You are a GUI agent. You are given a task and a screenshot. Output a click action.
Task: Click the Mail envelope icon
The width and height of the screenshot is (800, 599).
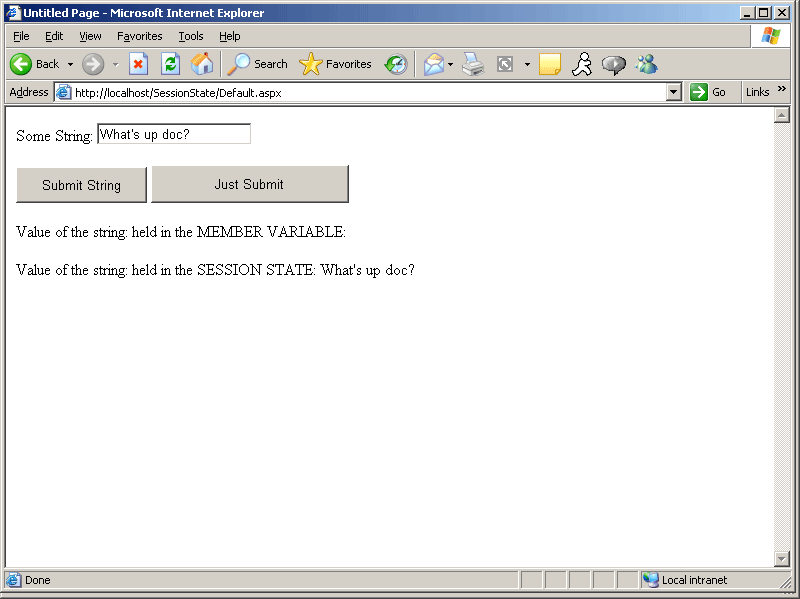click(x=434, y=64)
